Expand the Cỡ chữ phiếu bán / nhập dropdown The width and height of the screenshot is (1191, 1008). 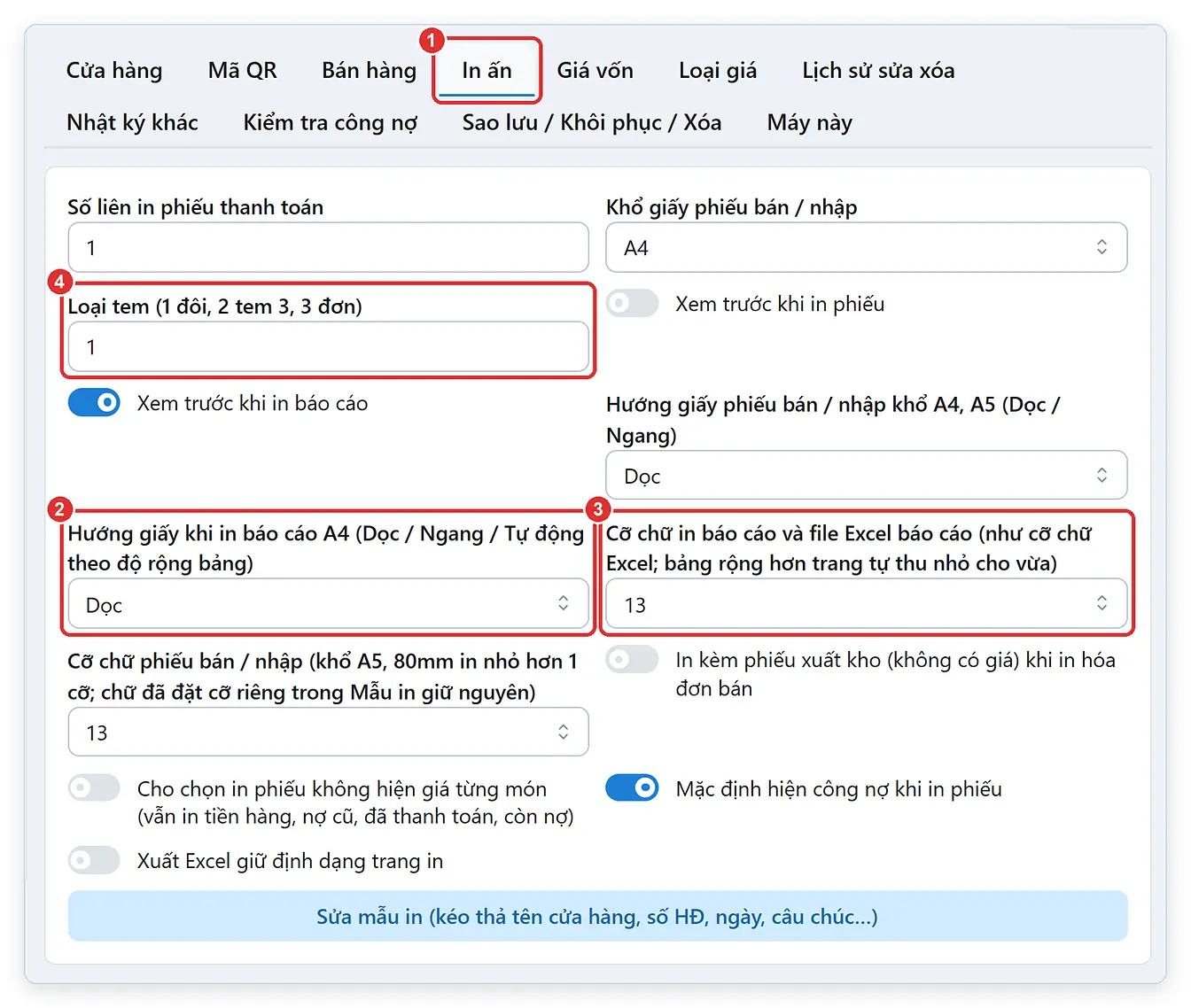pyautogui.click(x=329, y=732)
